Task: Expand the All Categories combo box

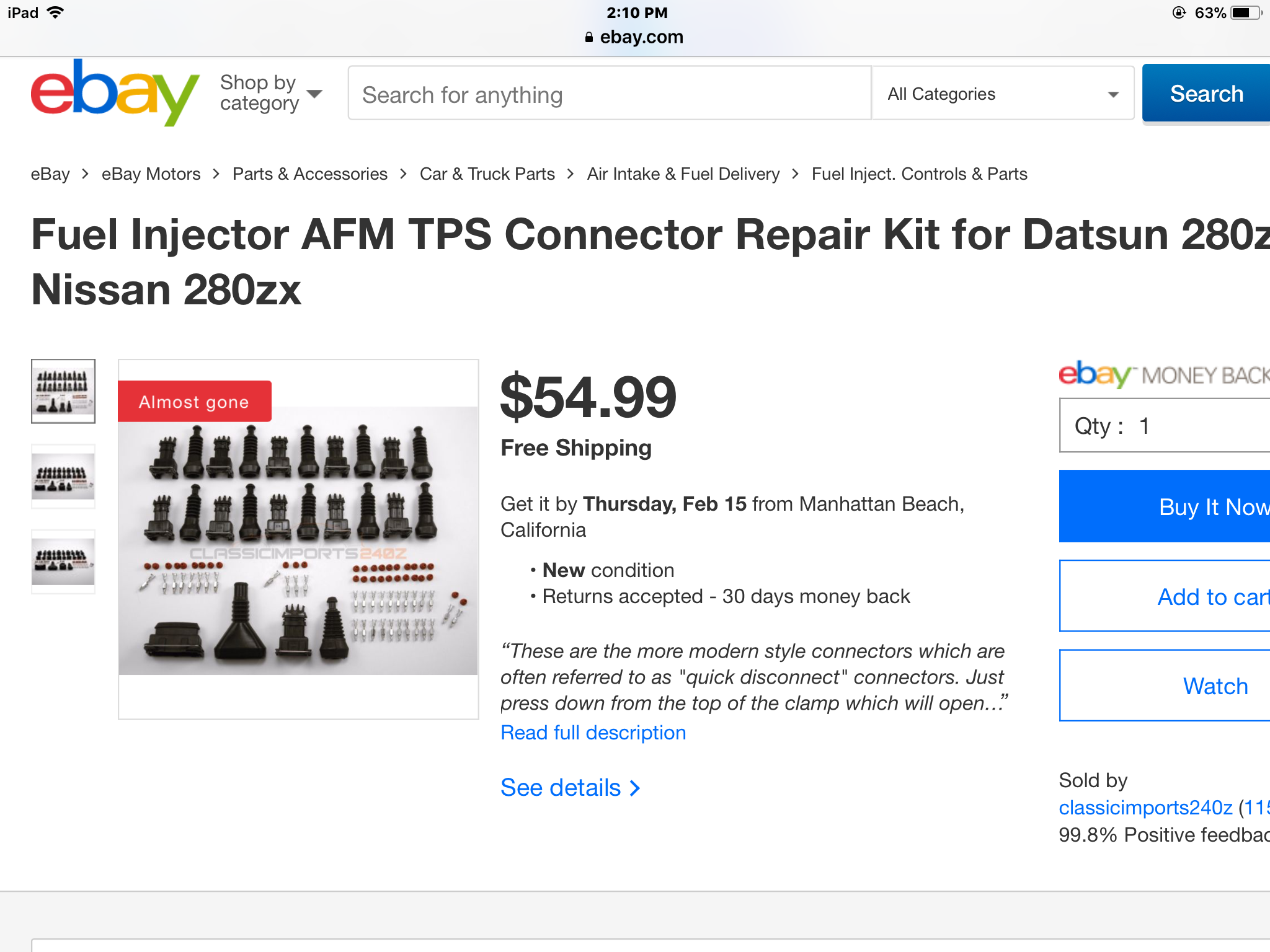Action: [1003, 94]
